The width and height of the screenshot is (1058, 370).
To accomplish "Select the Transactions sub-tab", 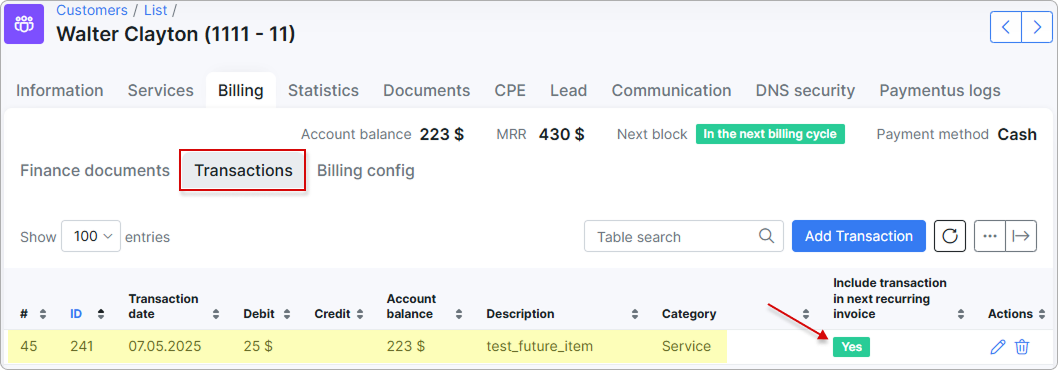I will point(244,171).
